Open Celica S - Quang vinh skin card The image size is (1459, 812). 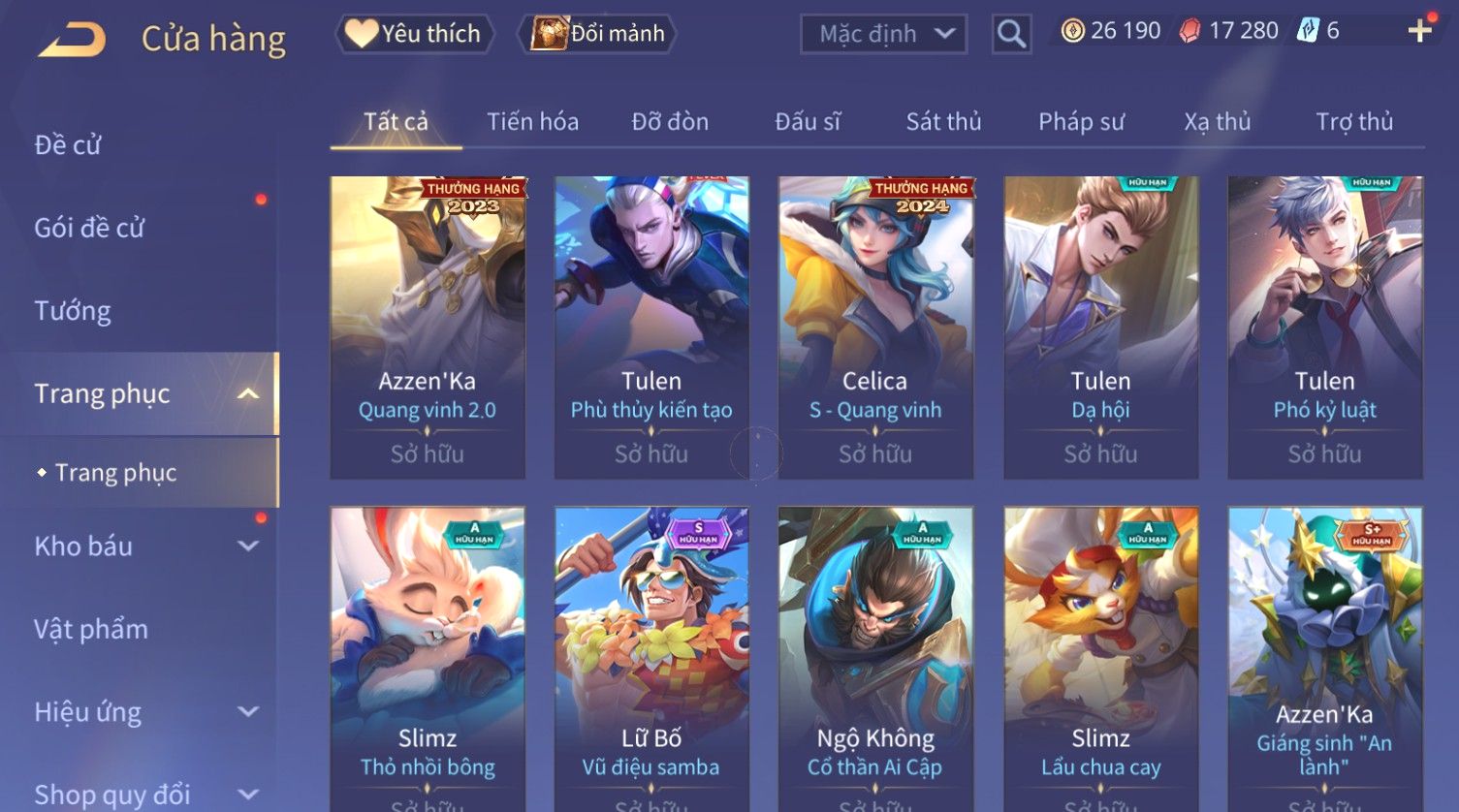(875, 328)
